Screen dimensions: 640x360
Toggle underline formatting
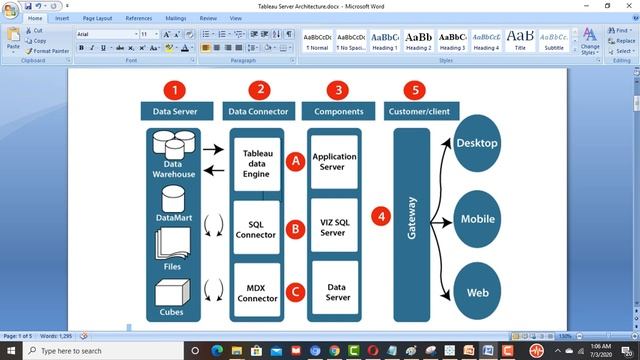click(103, 48)
